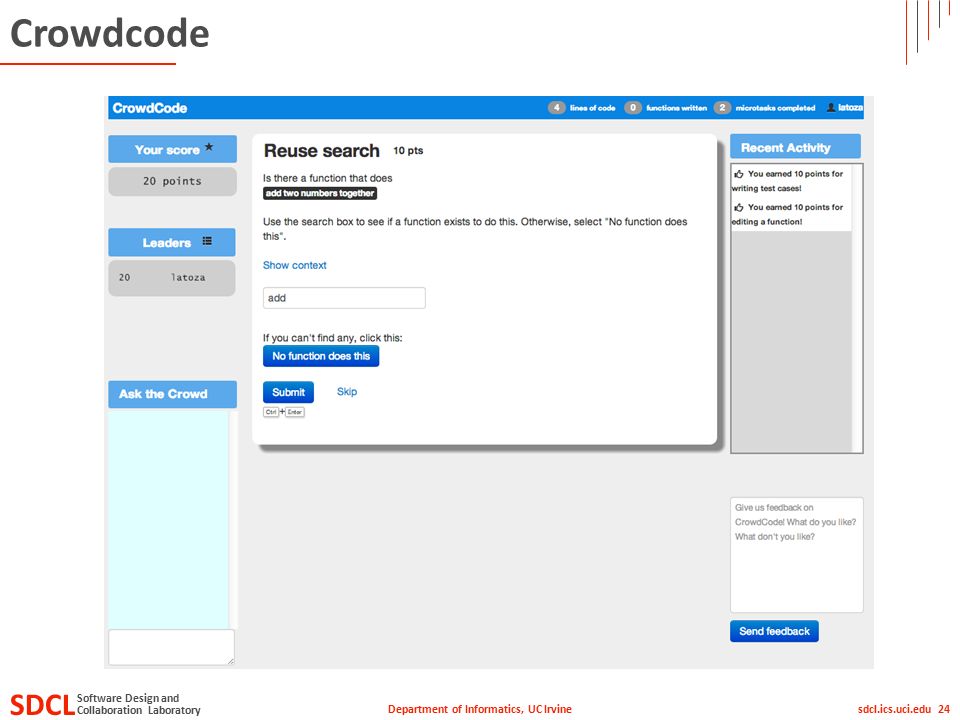Click the list icon beside Leaders
Viewport: 960px width, 720px height.
pos(207,241)
